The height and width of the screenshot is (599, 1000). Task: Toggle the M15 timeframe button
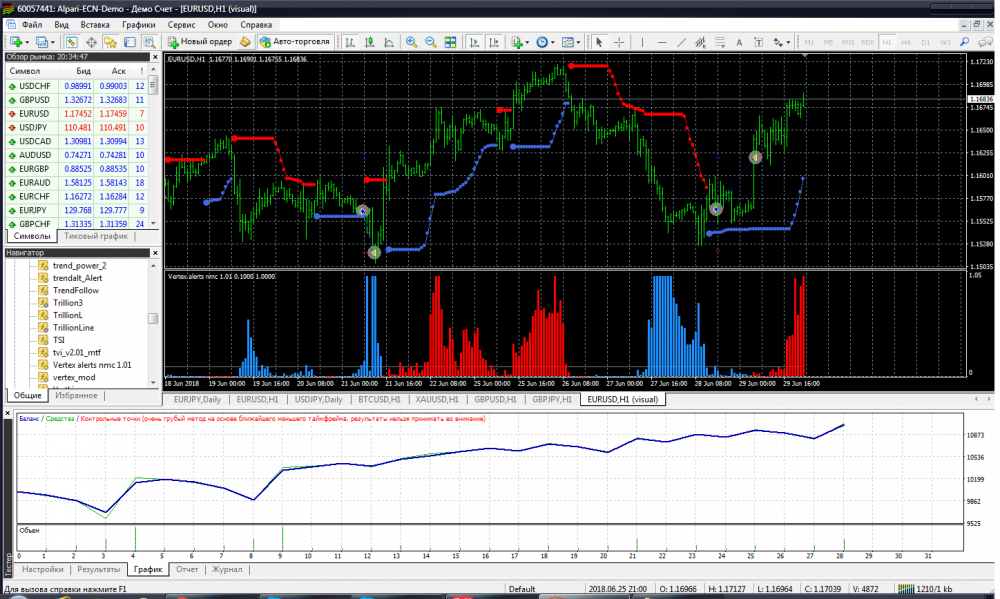point(847,42)
